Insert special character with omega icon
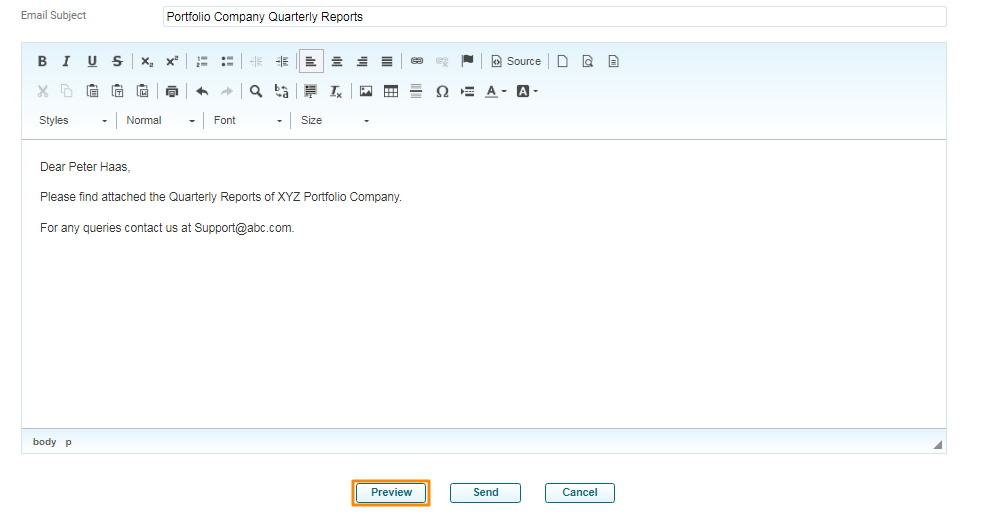The width and height of the screenshot is (984, 519). (442, 91)
